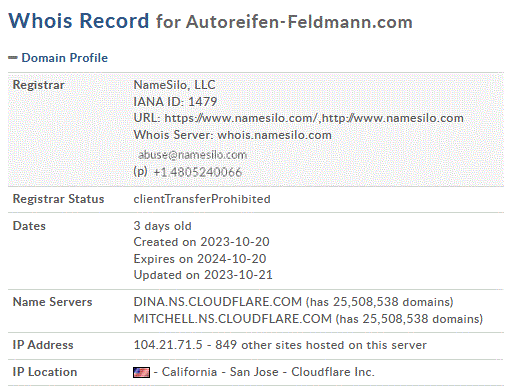Select the DINA.NS.CLOUDFLARE.COM name server

218,302
